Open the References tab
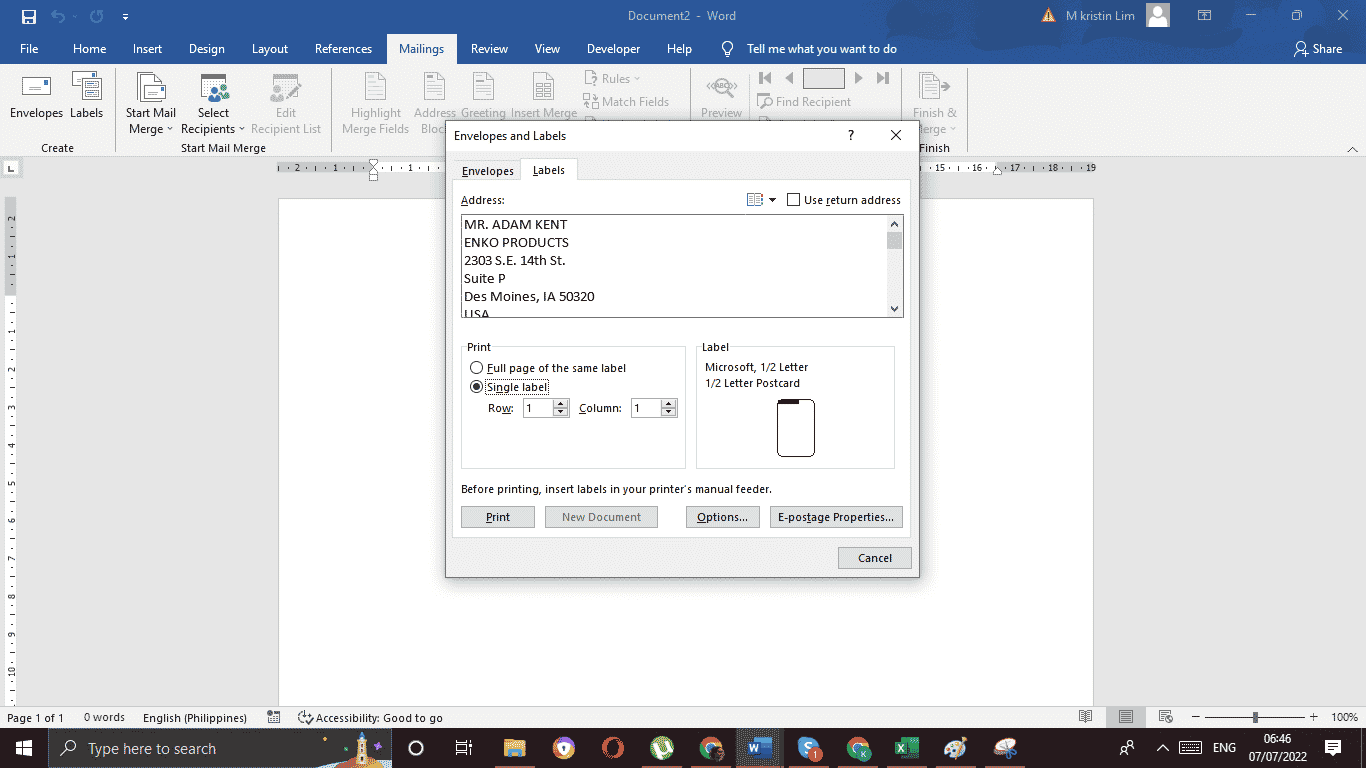The width and height of the screenshot is (1366, 768). pyautogui.click(x=343, y=49)
